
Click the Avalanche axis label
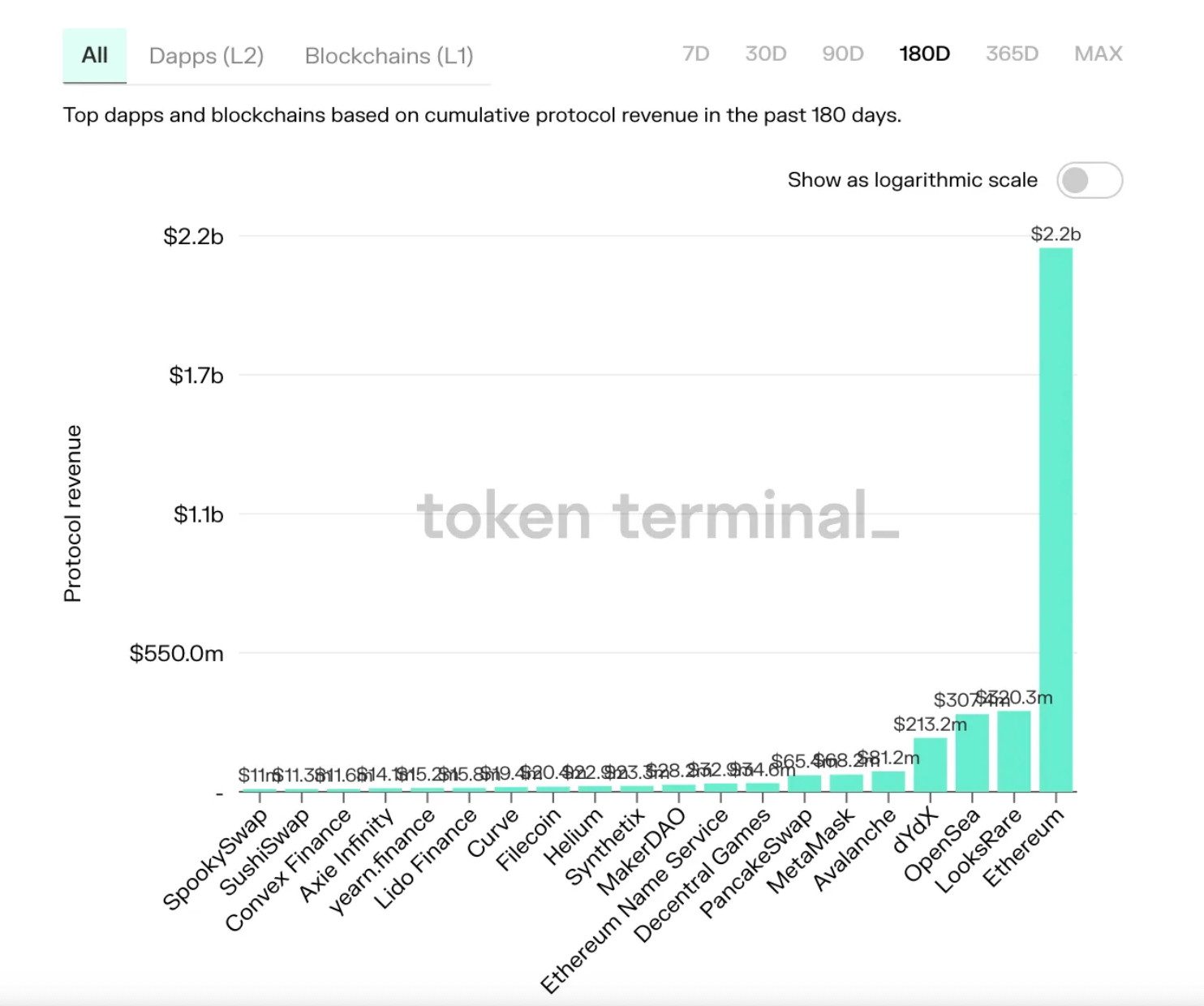coord(854,849)
